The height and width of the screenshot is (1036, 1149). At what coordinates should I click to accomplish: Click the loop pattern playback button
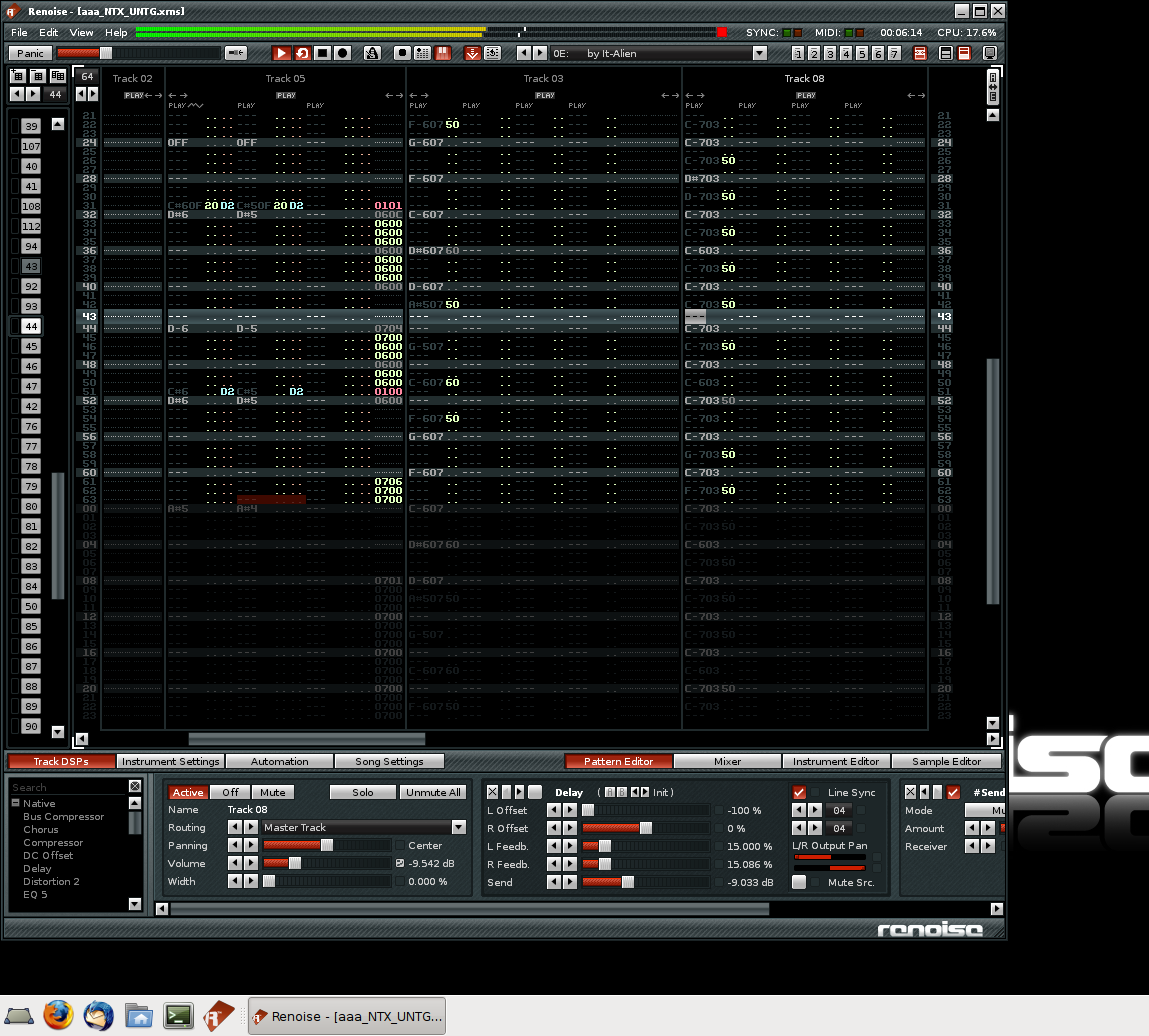point(302,53)
